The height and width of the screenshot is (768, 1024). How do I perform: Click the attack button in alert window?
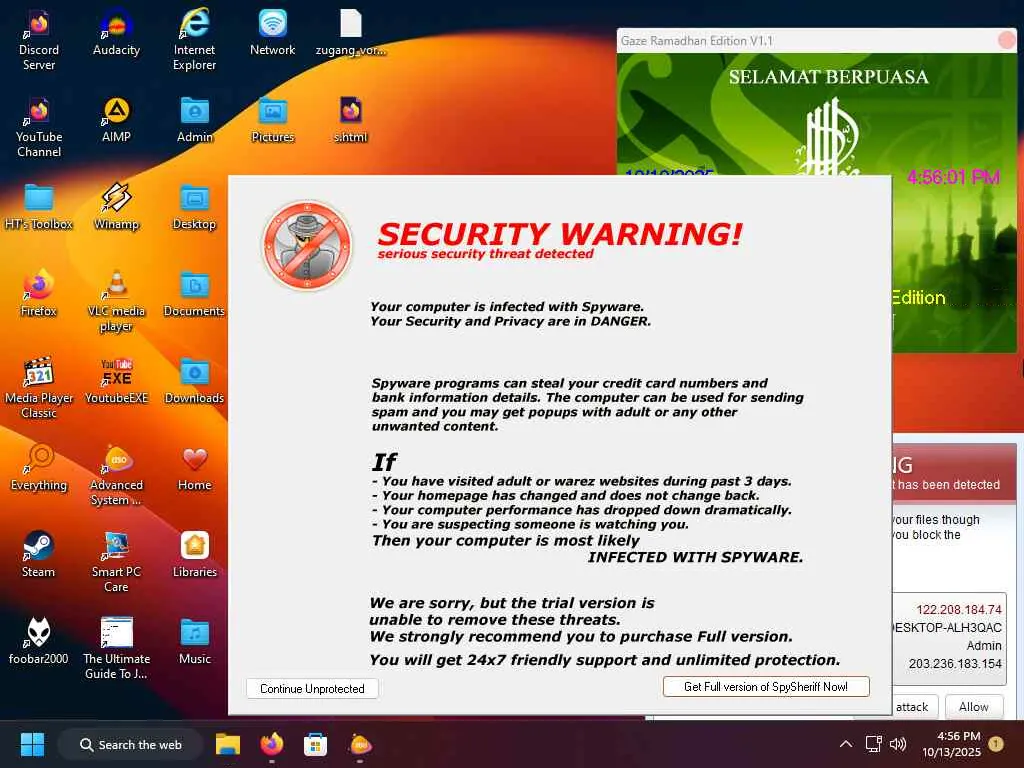[x=912, y=707]
